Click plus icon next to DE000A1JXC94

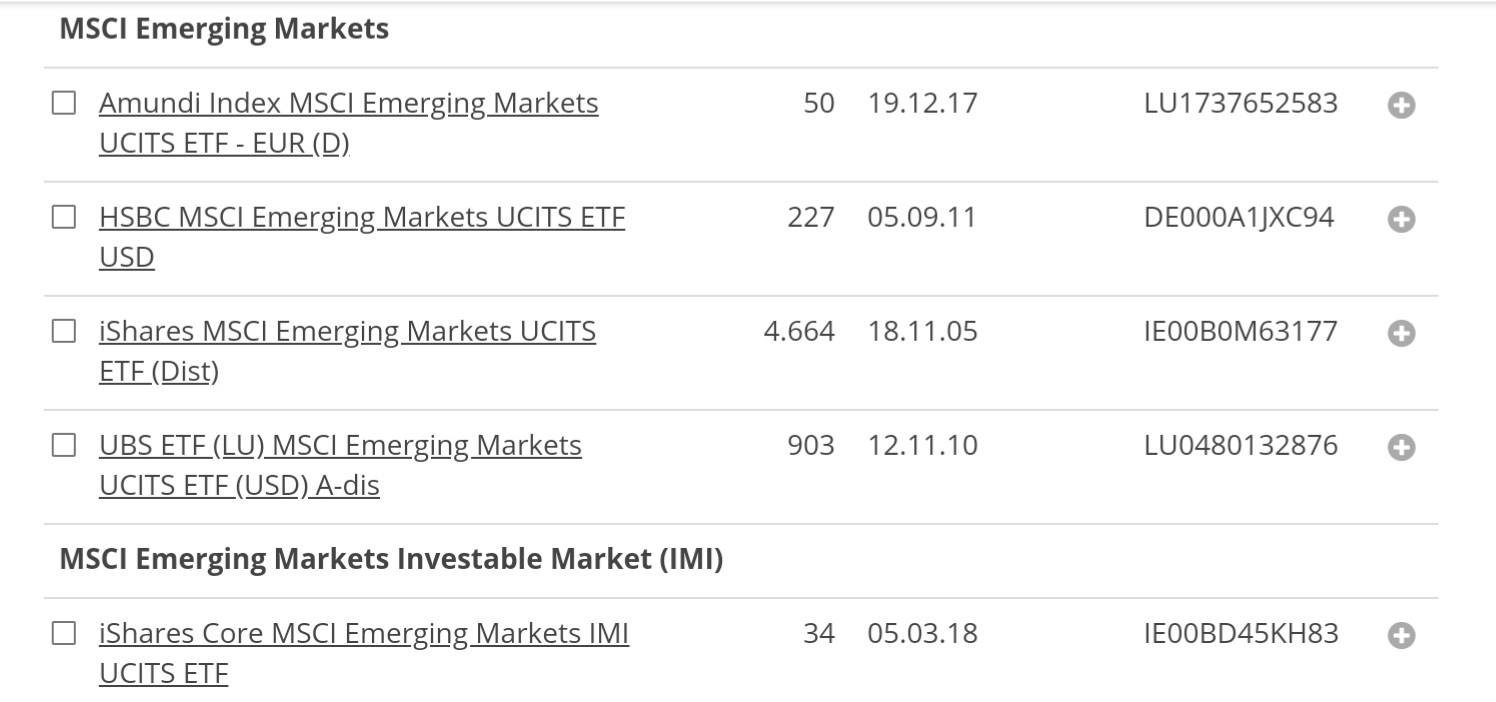[x=1401, y=219]
